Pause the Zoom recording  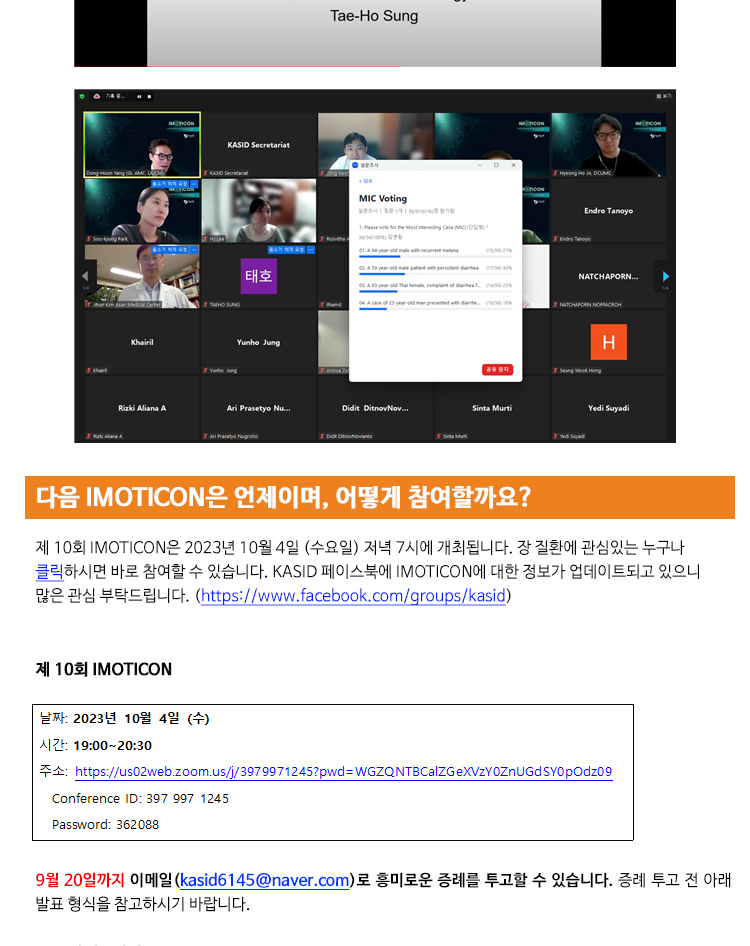pos(138,96)
